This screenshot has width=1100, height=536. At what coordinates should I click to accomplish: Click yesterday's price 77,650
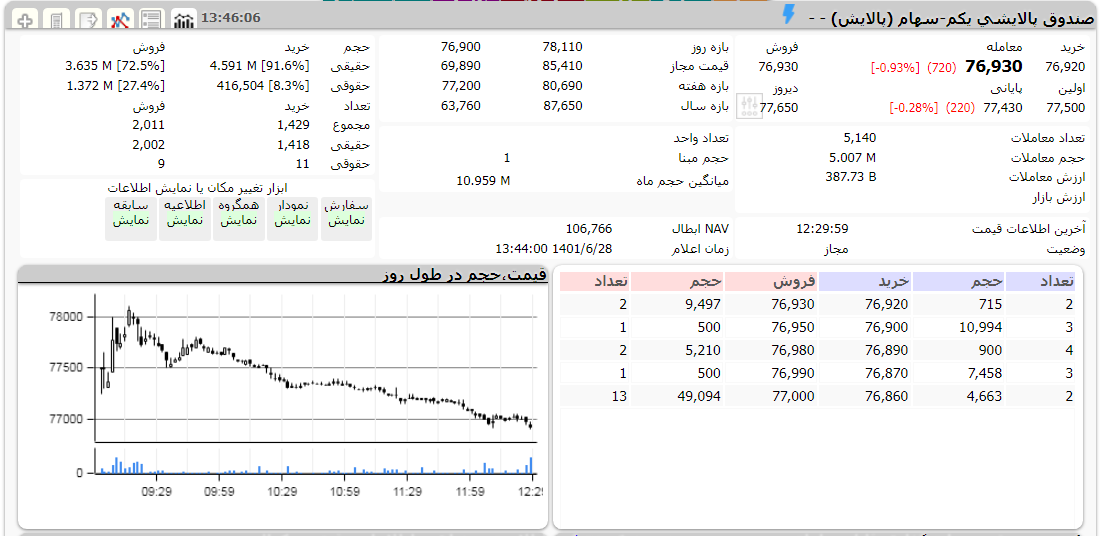click(x=779, y=108)
